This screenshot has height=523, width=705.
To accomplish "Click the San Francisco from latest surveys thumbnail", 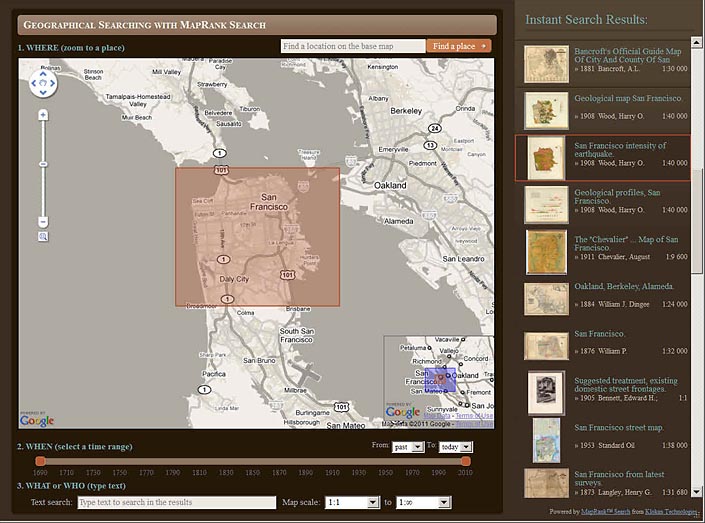I will tap(546, 483).
